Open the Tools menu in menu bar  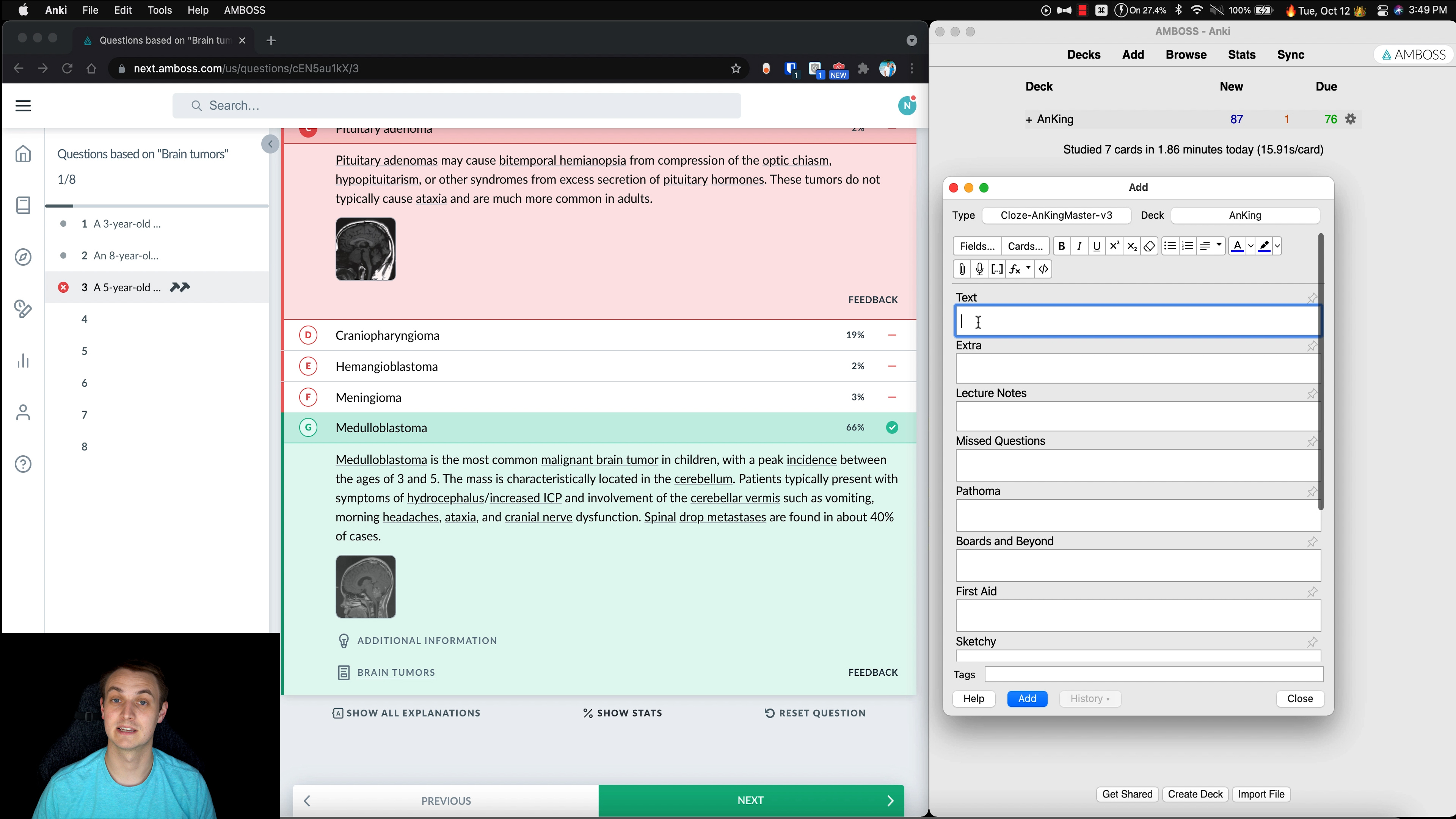(159, 10)
